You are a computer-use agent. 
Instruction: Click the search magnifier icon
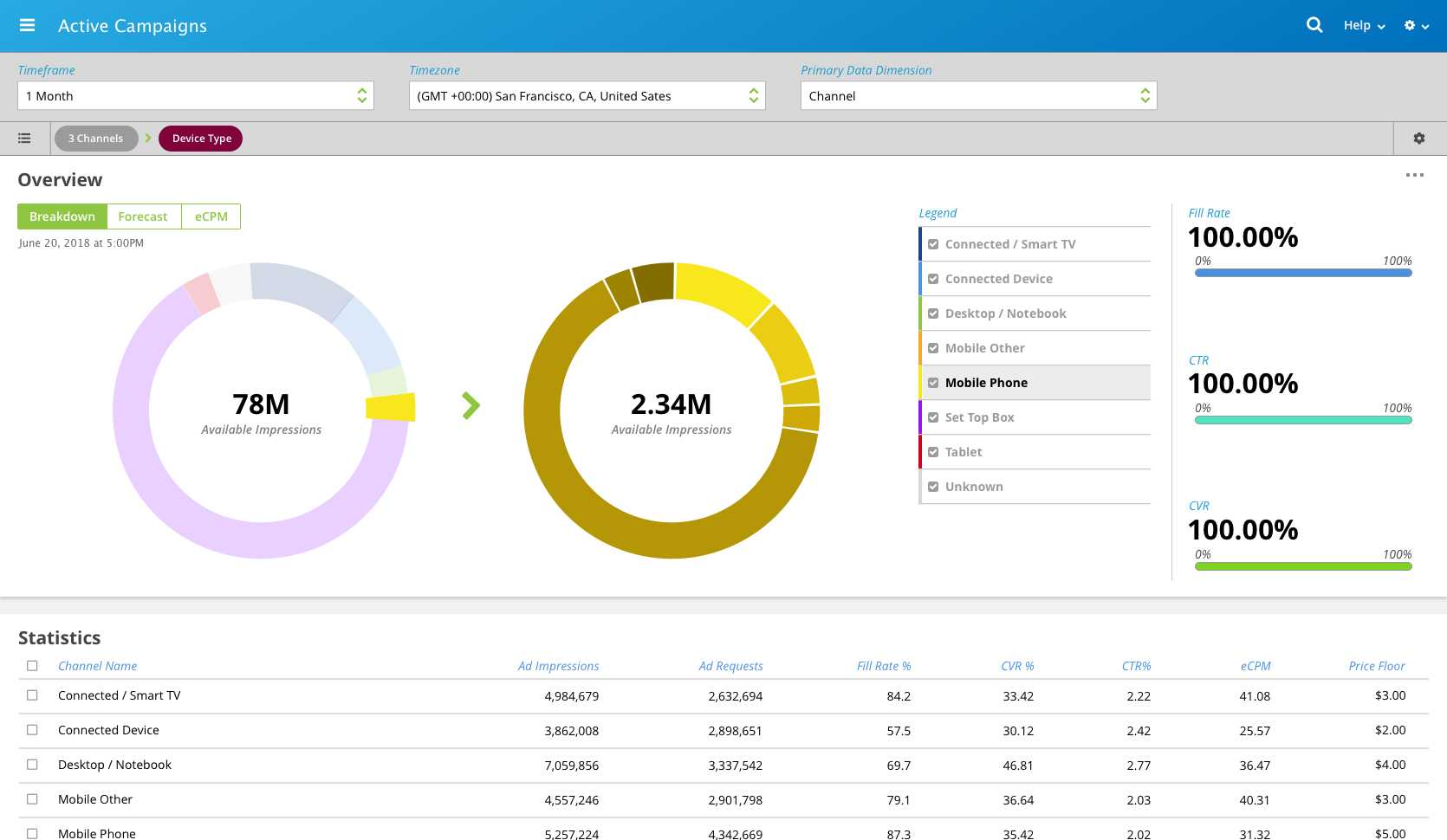click(x=1314, y=25)
